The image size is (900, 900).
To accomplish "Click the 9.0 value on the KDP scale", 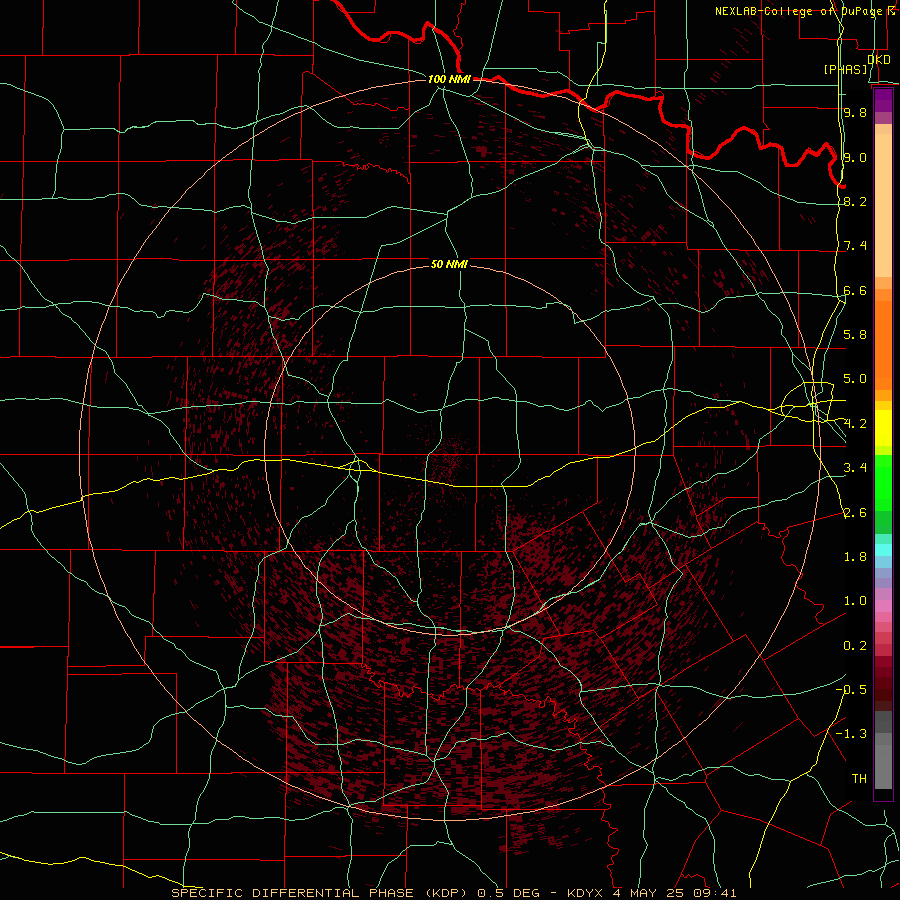I will tap(855, 157).
